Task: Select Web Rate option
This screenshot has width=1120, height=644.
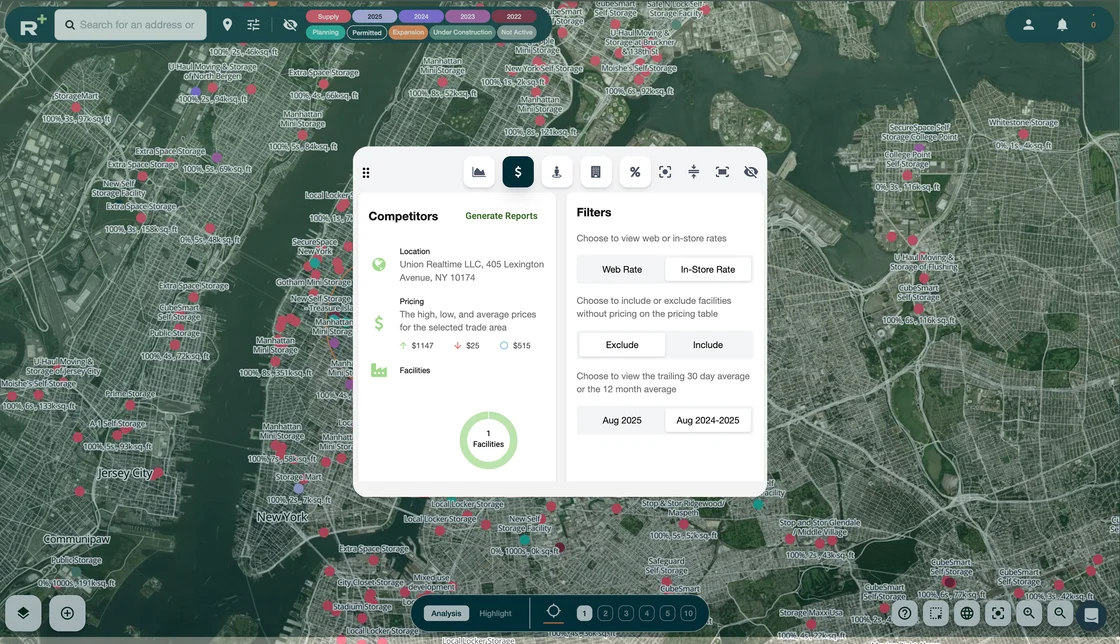Action: click(x=622, y=269)
